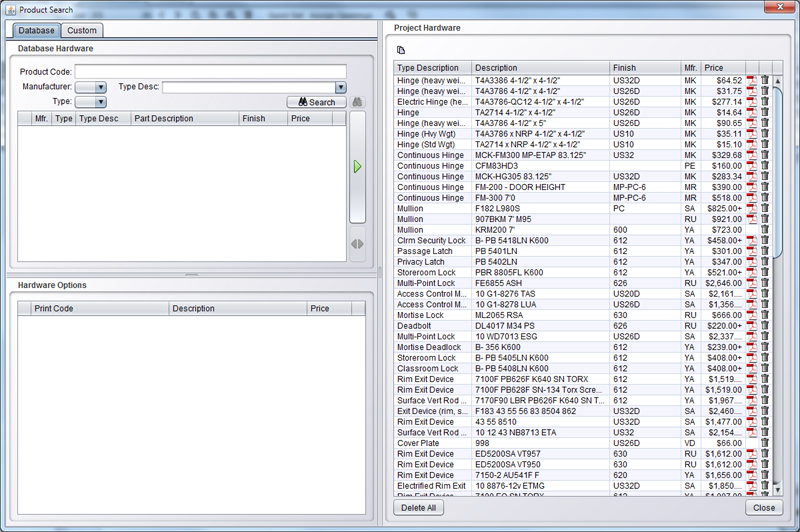Click Print Code header in Hardware Options
Screen dimensions: 800x532
100,309
